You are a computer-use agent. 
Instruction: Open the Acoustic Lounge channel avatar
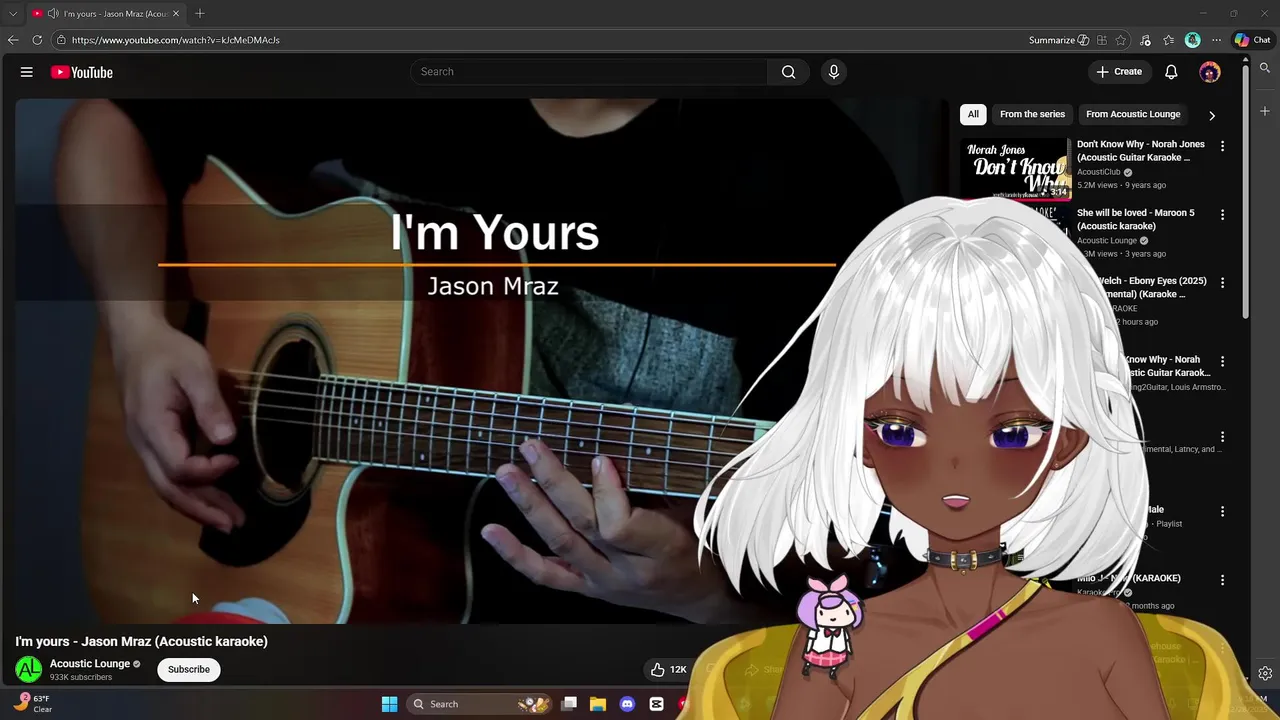[29, 669]
